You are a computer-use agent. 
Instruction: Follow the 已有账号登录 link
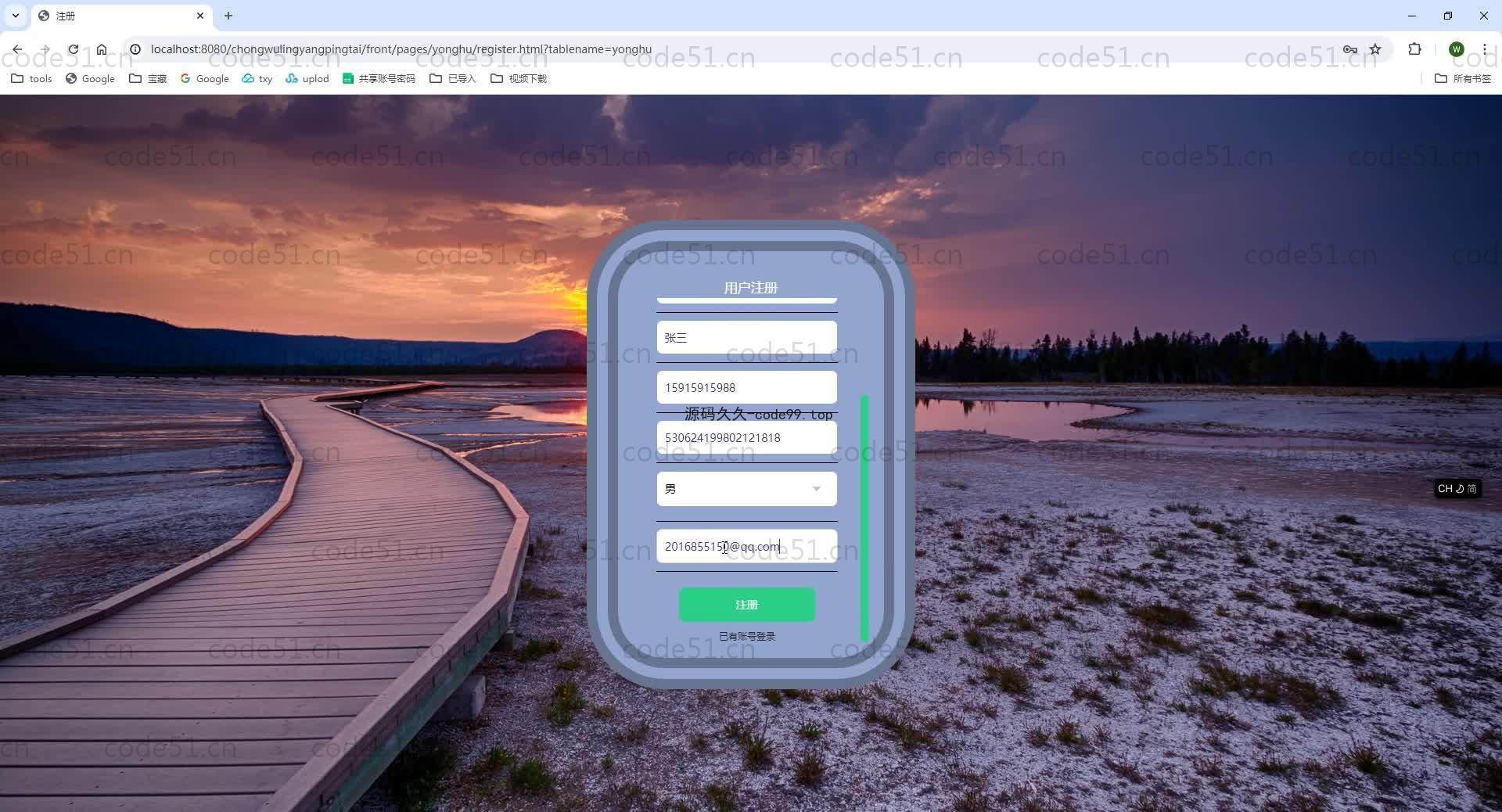[747, 636]
